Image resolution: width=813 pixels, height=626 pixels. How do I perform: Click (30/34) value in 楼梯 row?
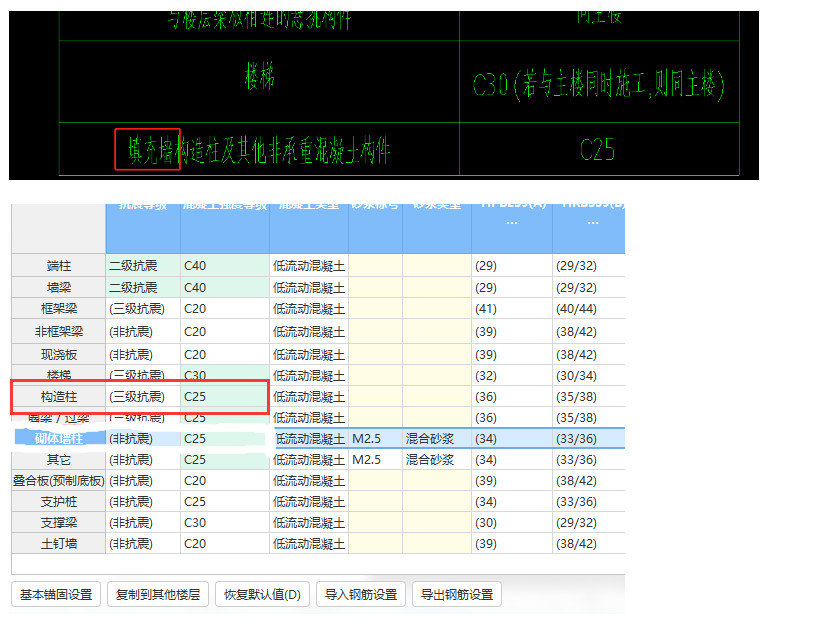588,375
